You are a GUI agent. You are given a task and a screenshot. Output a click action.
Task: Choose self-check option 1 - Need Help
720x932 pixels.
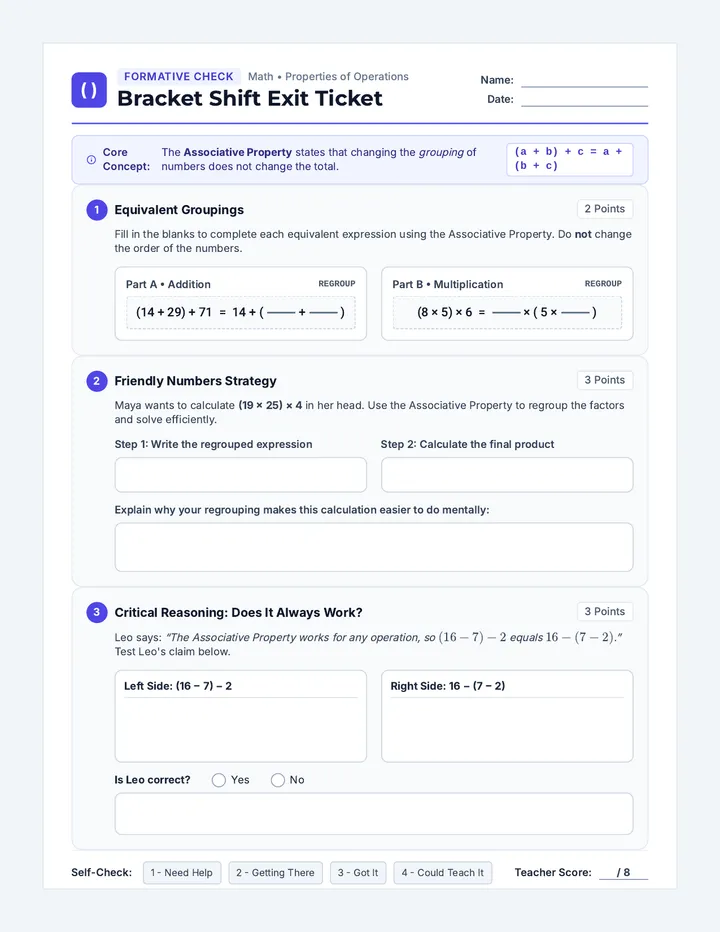coord(182,873)
